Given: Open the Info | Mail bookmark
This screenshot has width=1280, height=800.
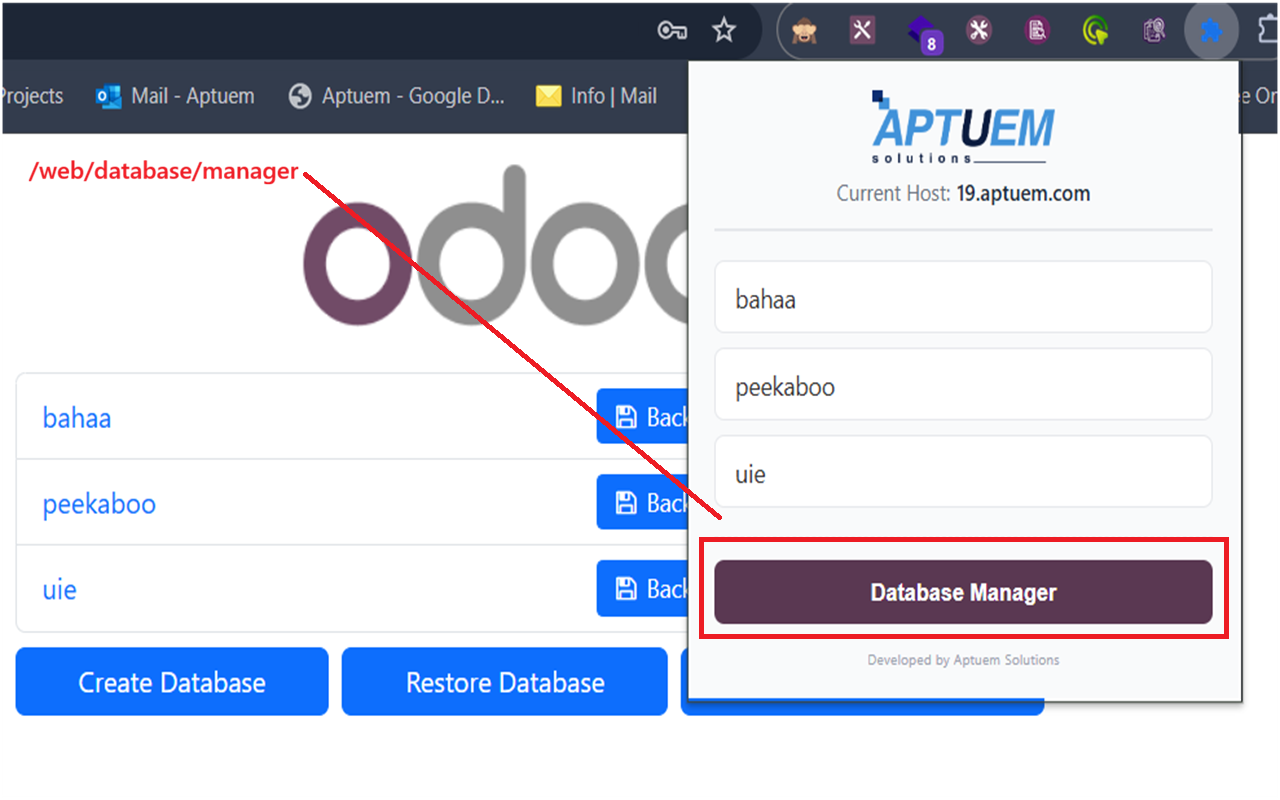Looking at the screenshot, I should [x=596, y=96].
